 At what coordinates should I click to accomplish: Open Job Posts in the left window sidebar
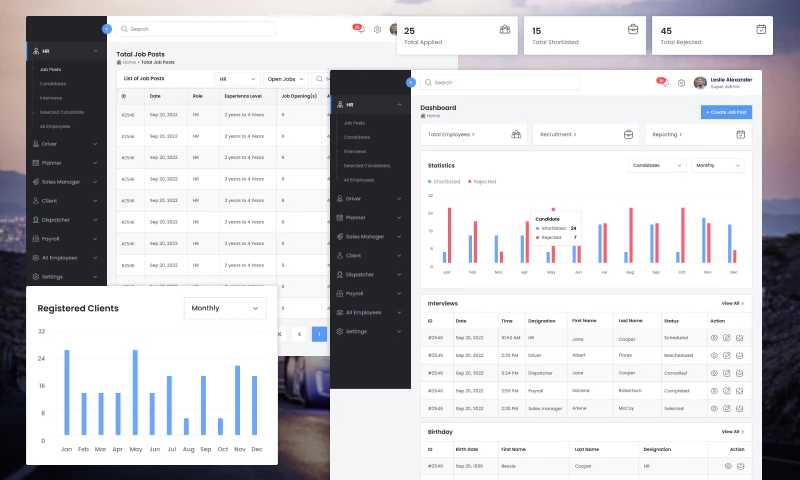click(x=50, y=69)
